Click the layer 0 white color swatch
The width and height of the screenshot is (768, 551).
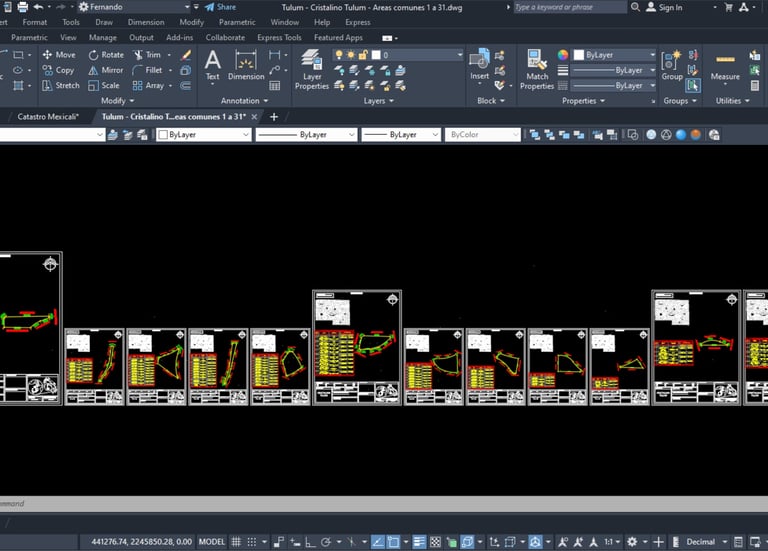tap(376, 55)
